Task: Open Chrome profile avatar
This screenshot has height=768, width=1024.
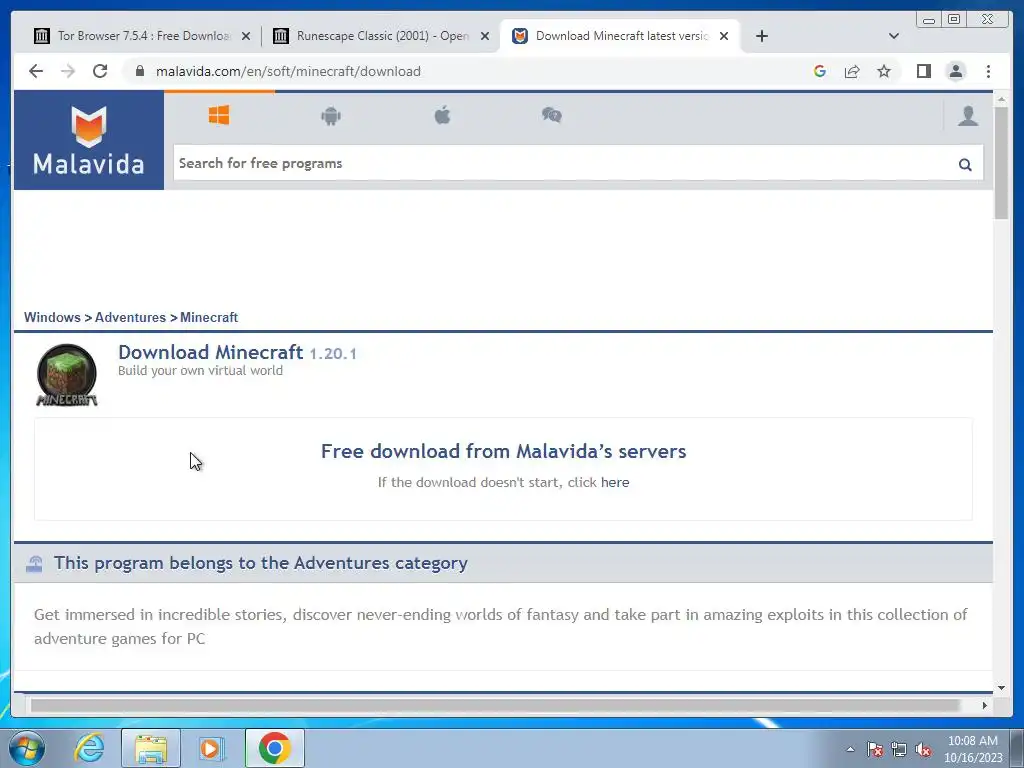Action: click(955, 71)
